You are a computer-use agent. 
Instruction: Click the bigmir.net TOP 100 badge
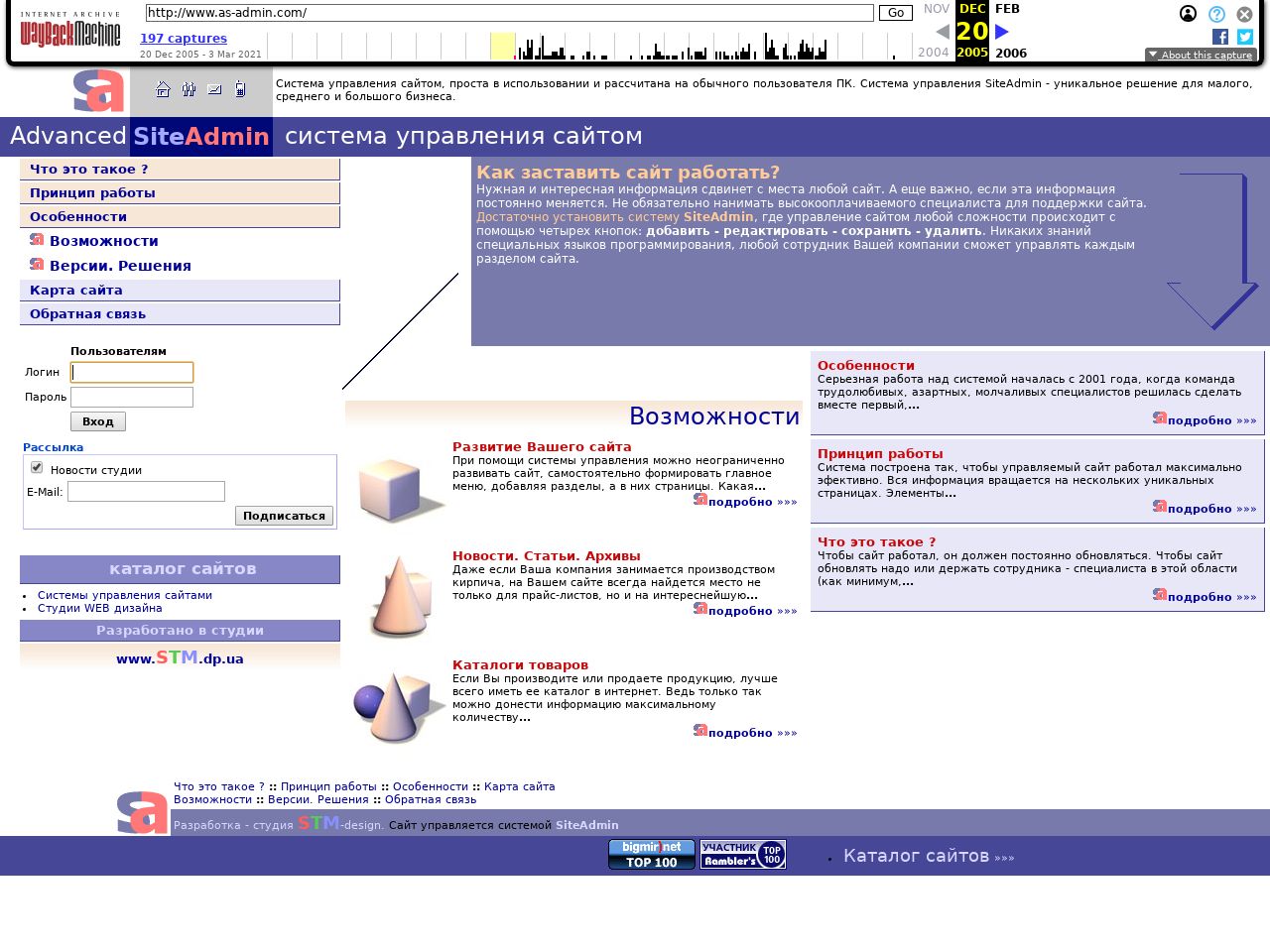click(651, 854)
